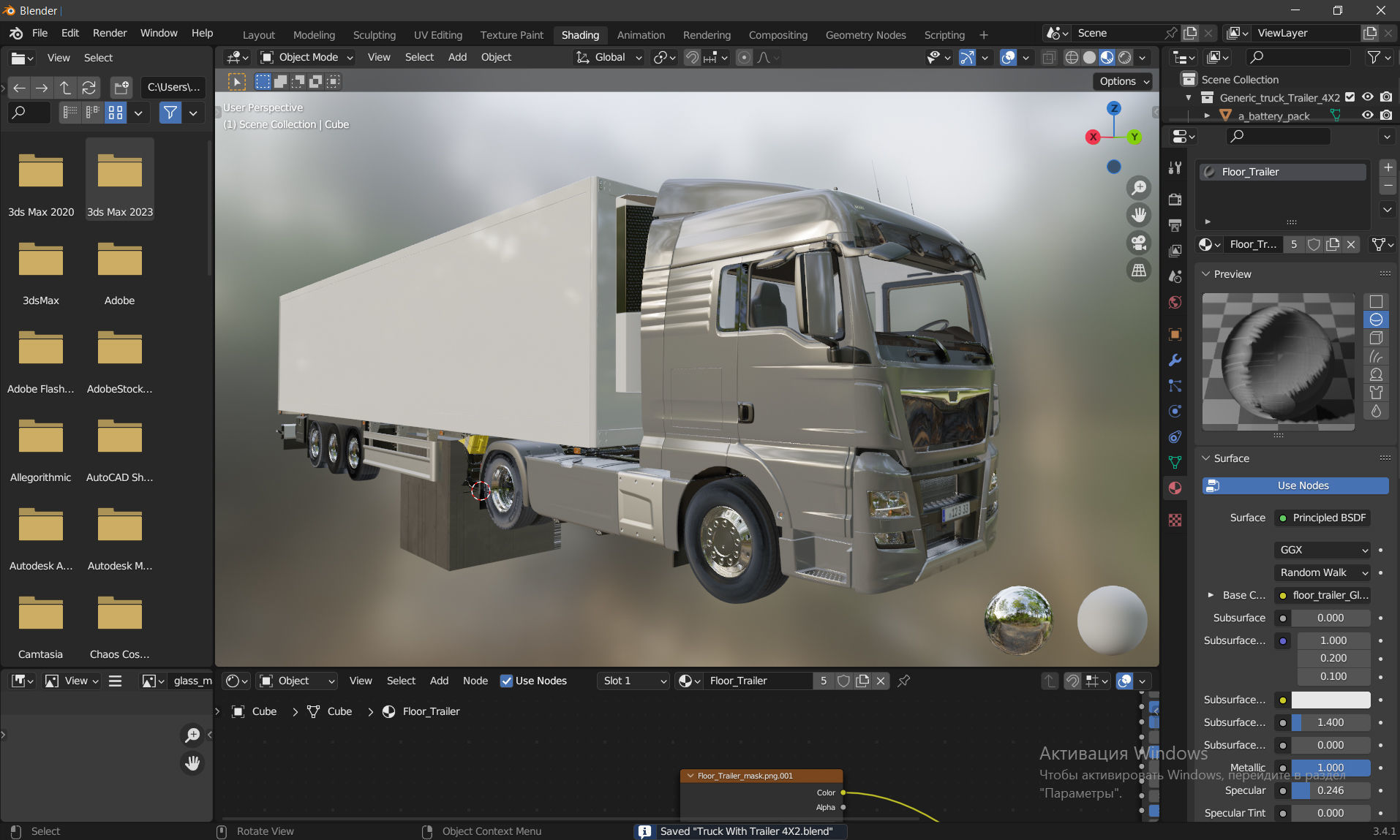1400x840 pixels.
Task: Open the Render properties tab
Action: coord(1175,200)
